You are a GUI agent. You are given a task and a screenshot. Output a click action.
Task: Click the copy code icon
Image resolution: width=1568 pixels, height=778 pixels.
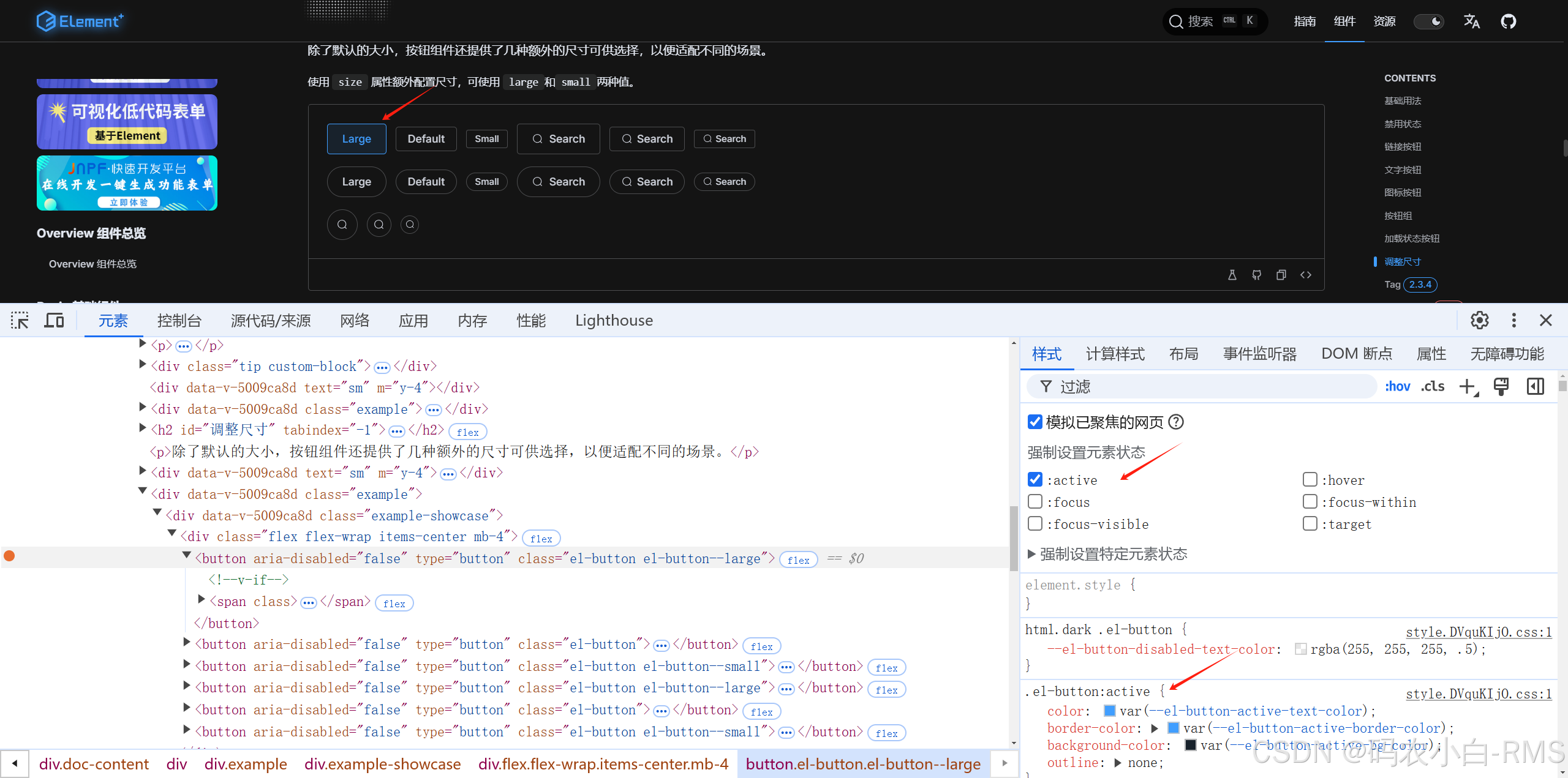[x=1281, y=275]
